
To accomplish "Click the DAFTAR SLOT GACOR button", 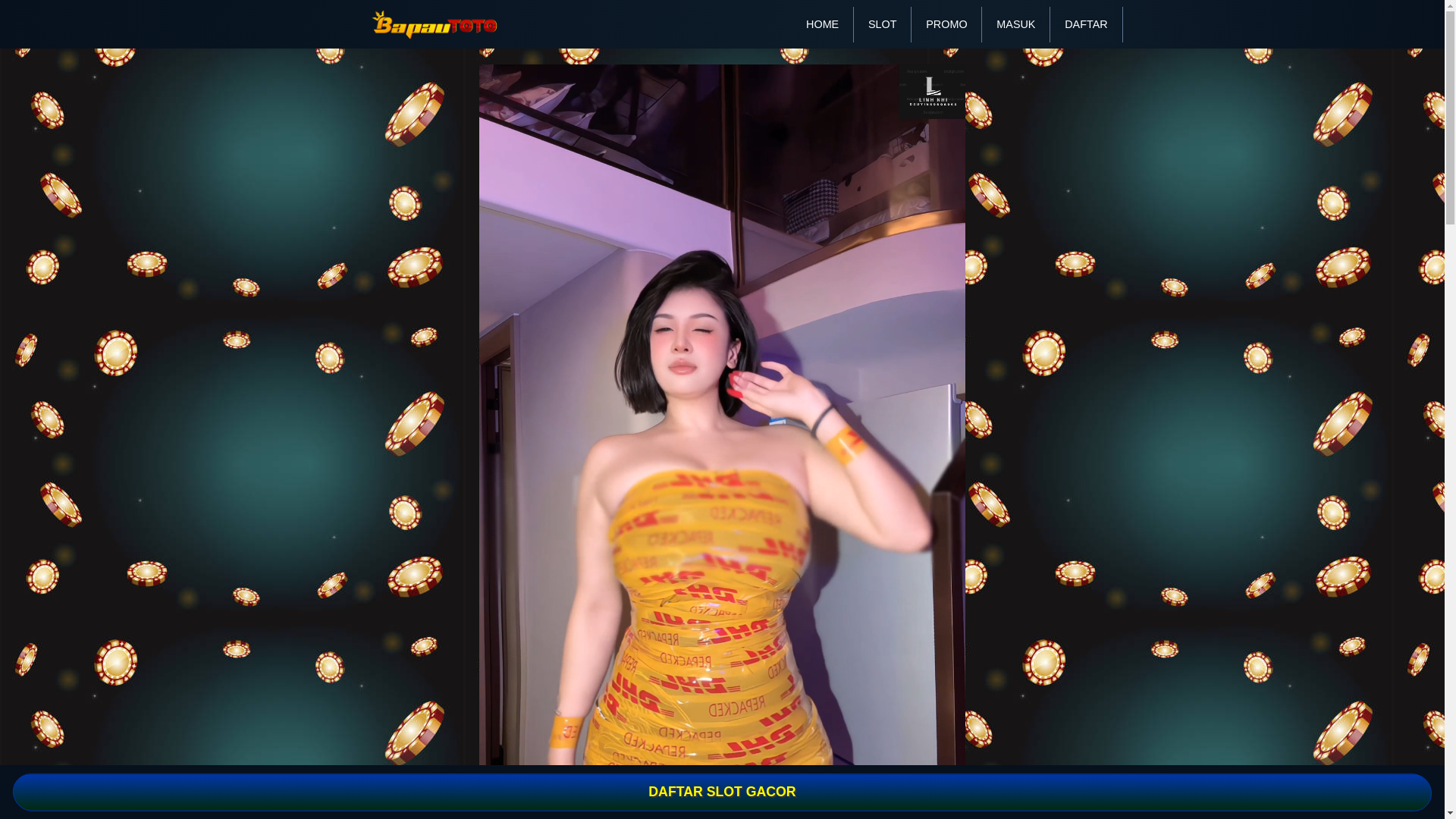I will pyautogui.click(x=722, y=792).
